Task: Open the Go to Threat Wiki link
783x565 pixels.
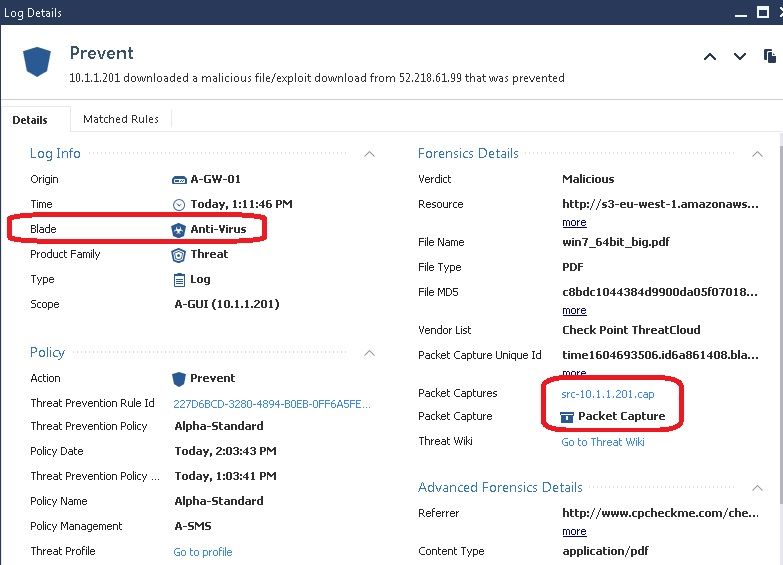Action: click(x=603, y=442)
